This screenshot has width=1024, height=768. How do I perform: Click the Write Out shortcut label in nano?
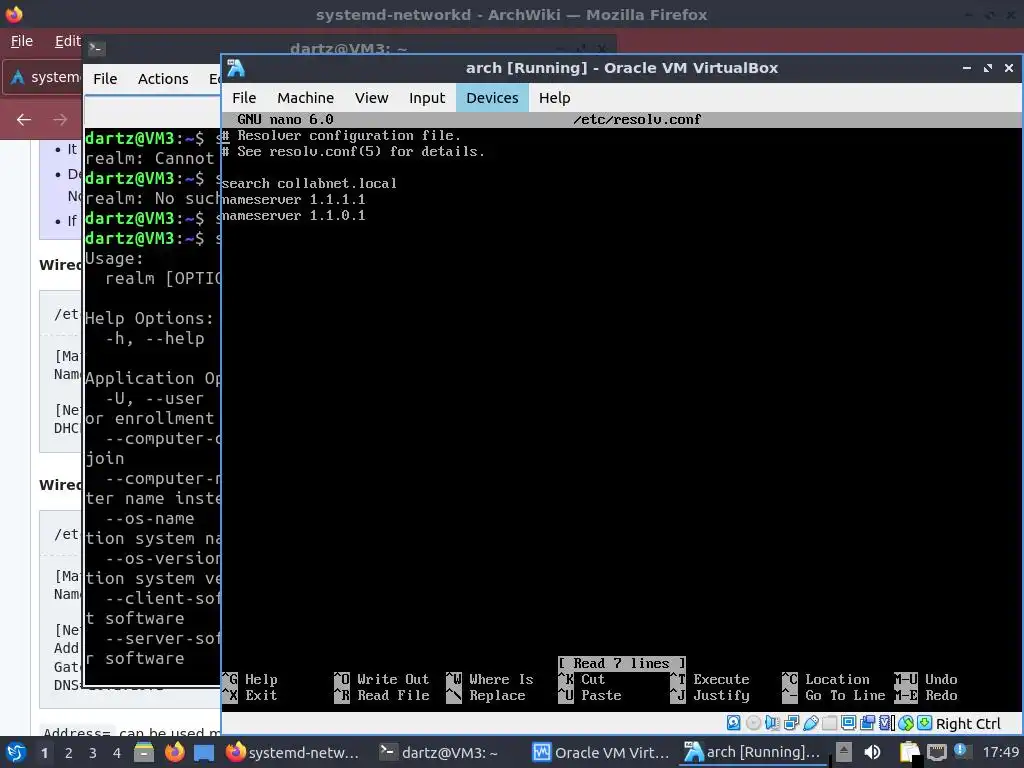393,679
